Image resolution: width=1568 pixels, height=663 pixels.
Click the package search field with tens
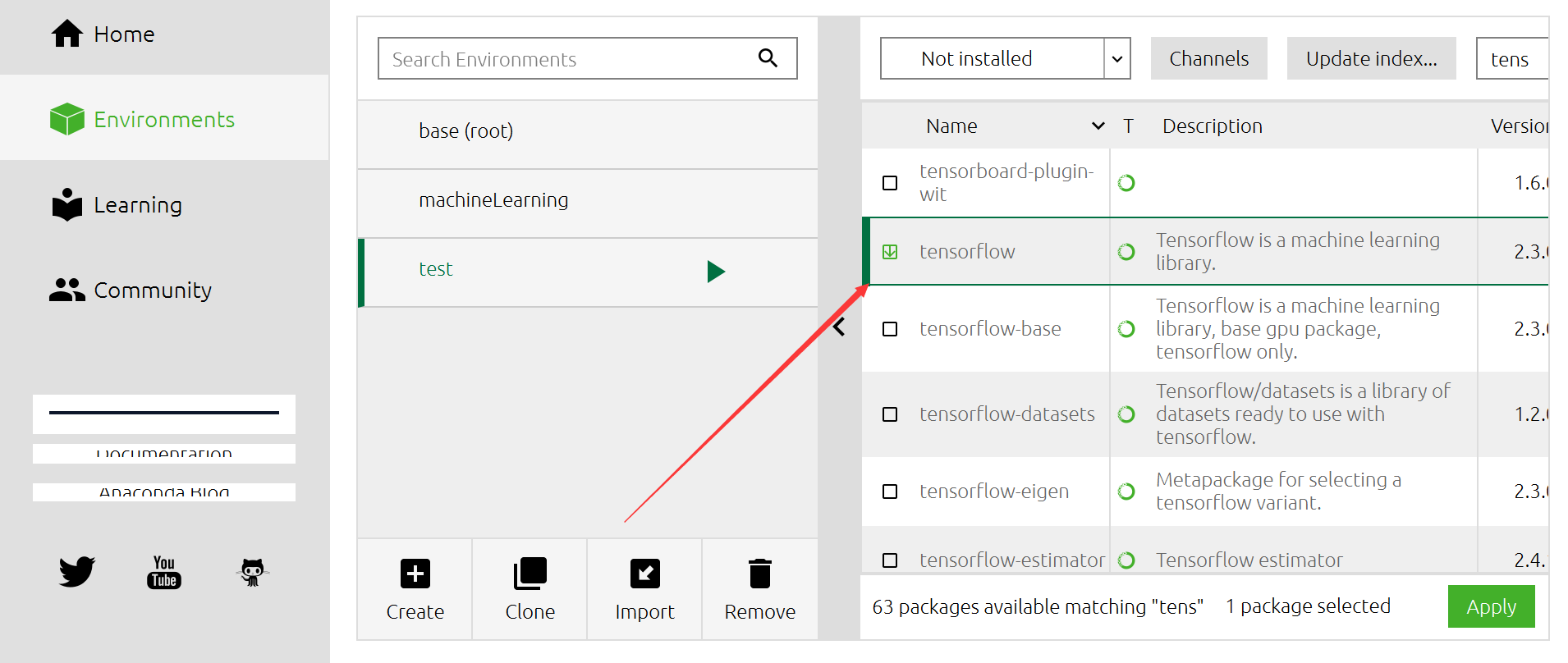pos(1512,58)
